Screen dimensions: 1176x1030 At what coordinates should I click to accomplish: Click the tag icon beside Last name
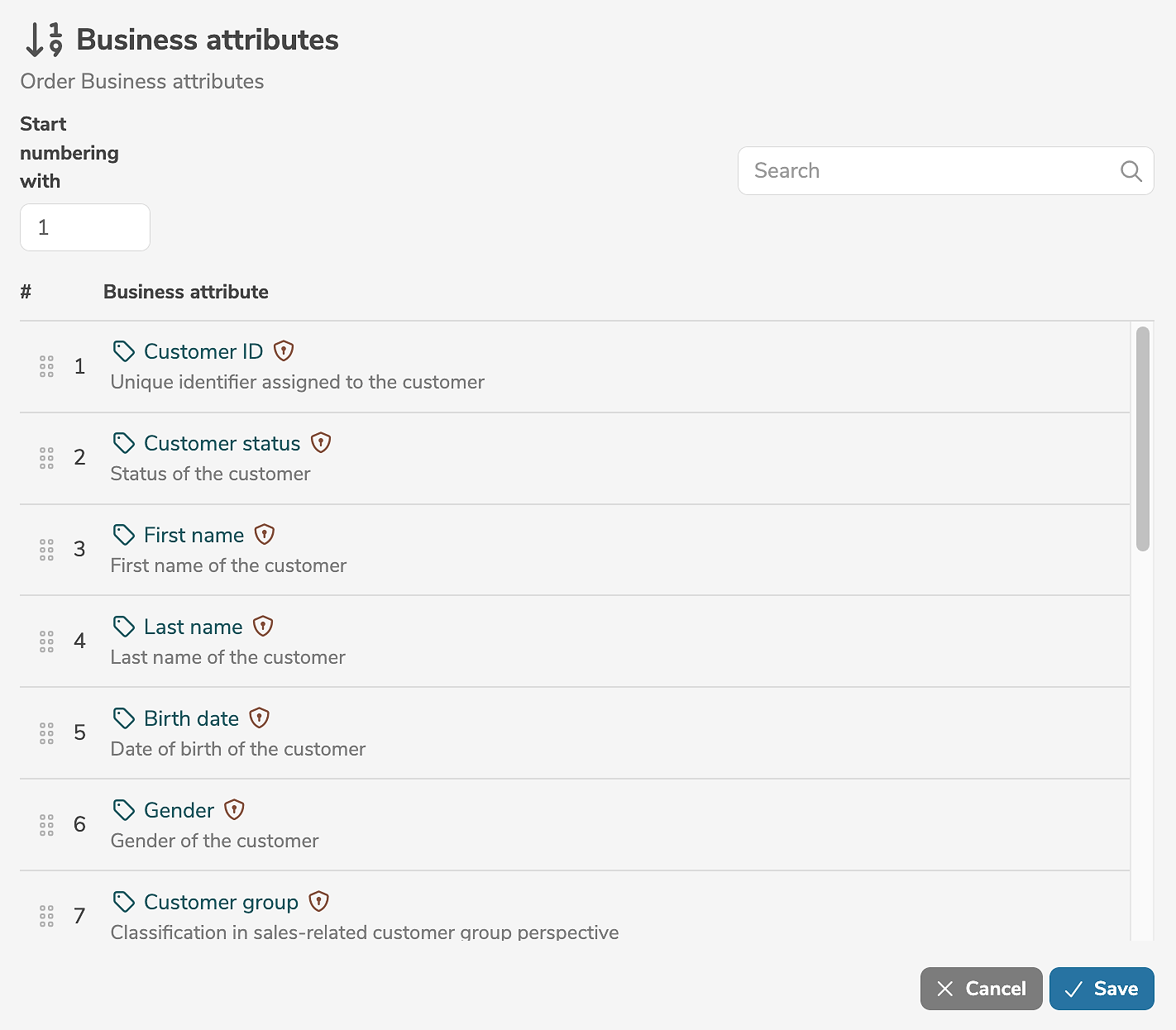pyautogui.click(x=124, y=627)
